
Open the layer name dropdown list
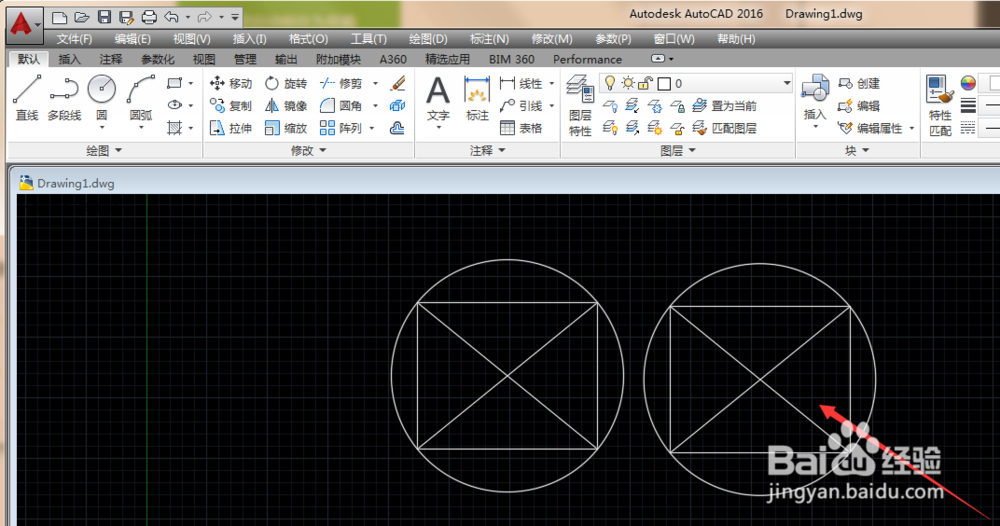[x=787, y=84]
